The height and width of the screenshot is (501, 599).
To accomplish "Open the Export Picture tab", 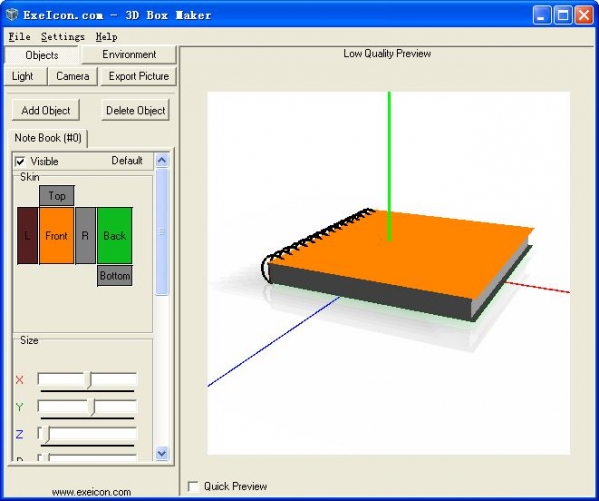I will (138, 76).
